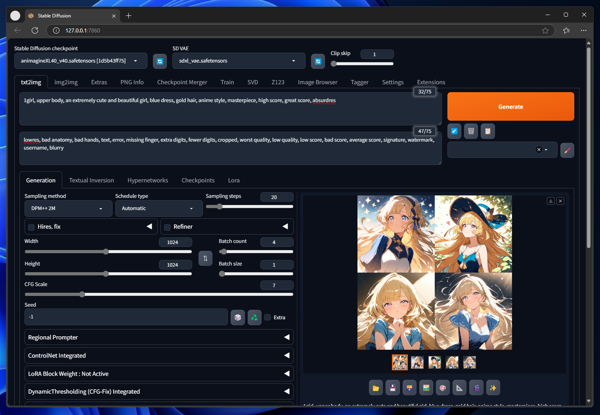Open the Tagger tab
Viewport: 600px width, 415px height.
pos(360,82)
